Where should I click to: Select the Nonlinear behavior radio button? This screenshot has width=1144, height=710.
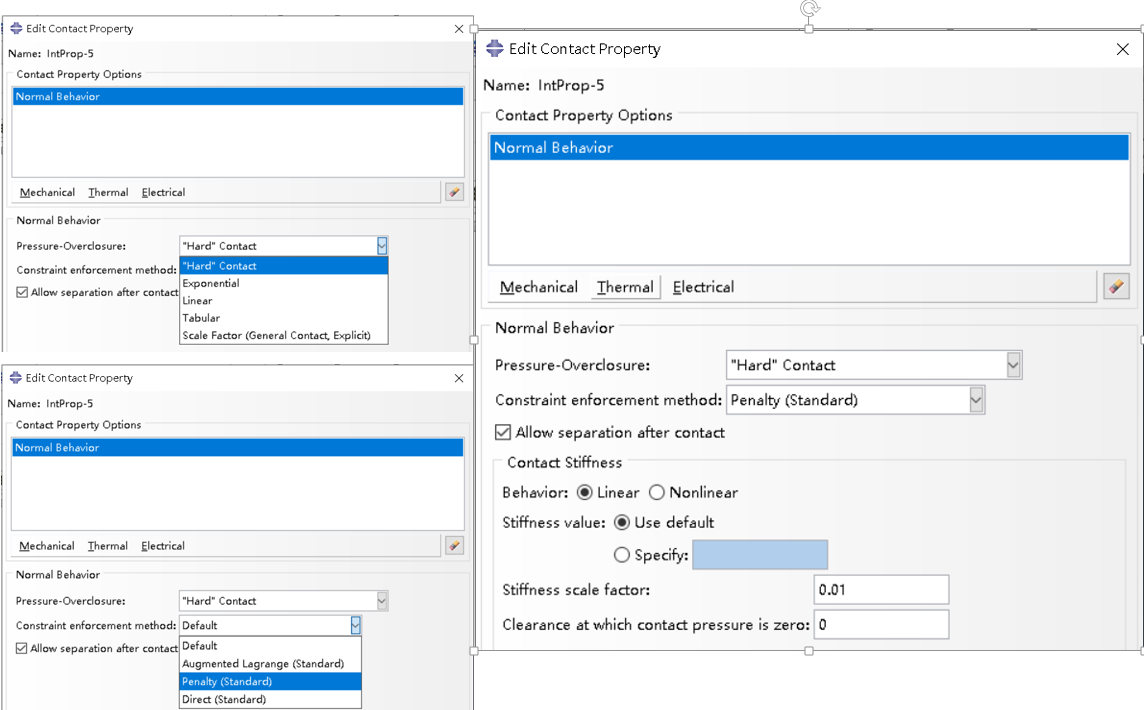point(657,492)
